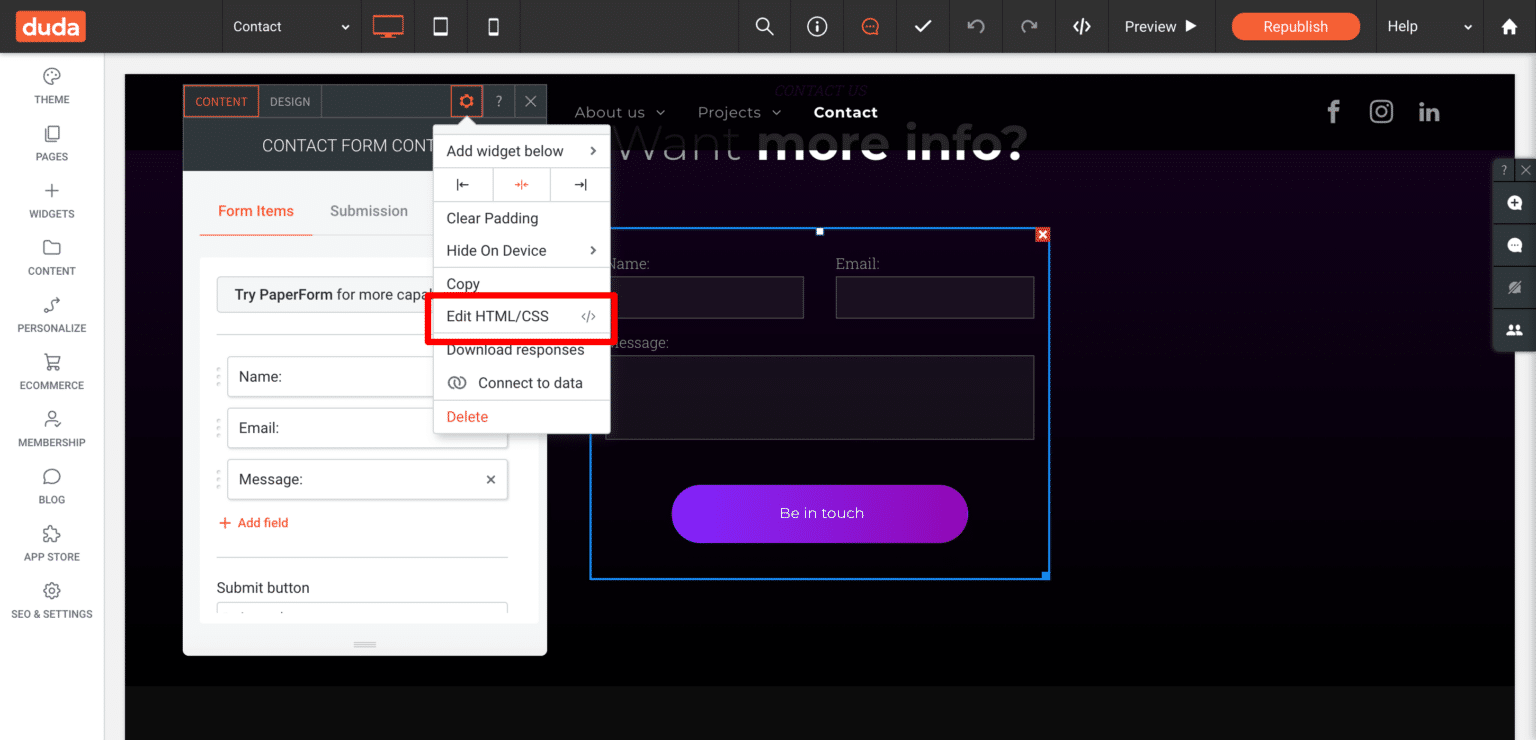Screen dimensions: 1536x740
Task: Open the Membership sidebar panel
Action: (x=52, y=428)
